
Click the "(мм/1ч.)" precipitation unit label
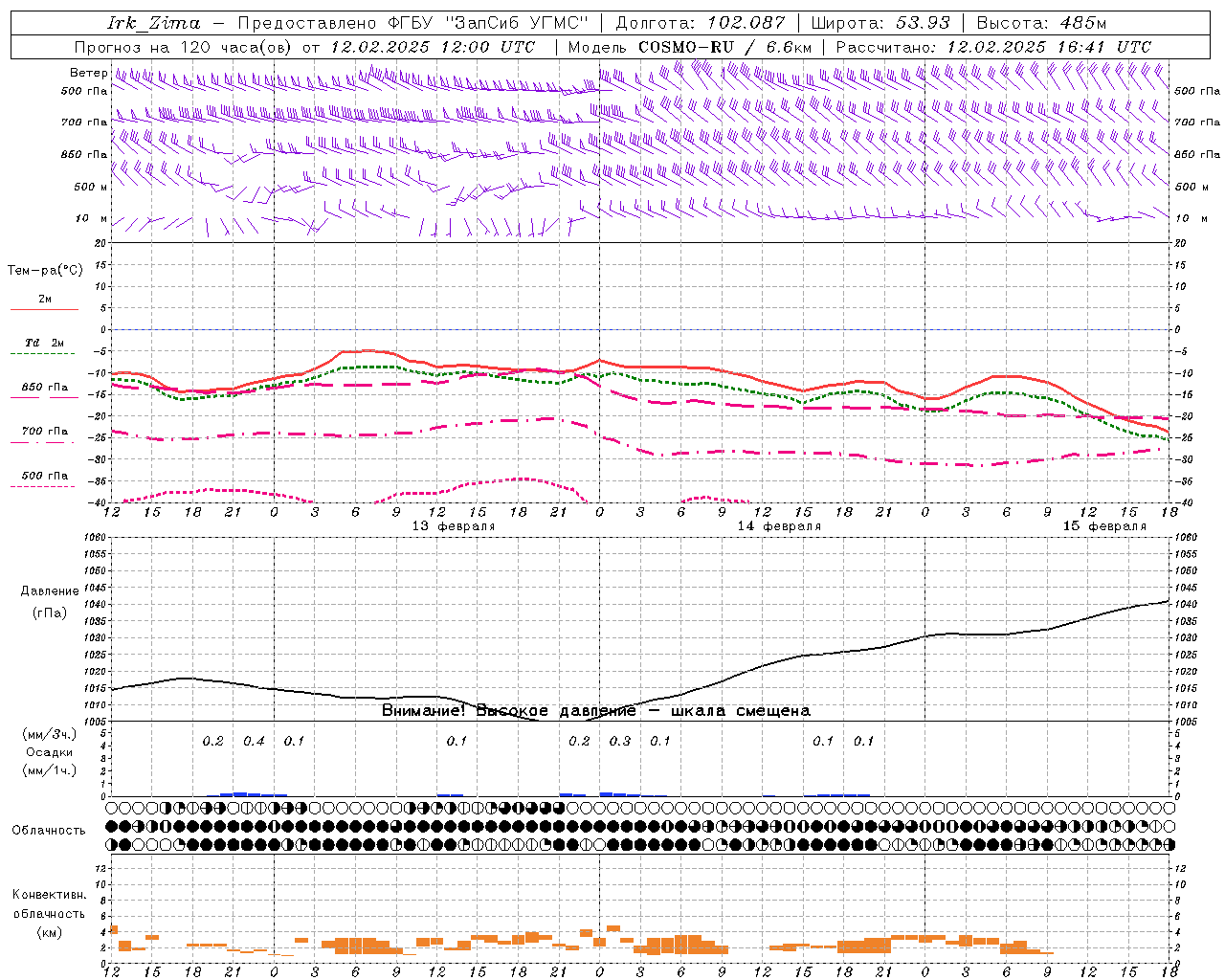point(50,770)
